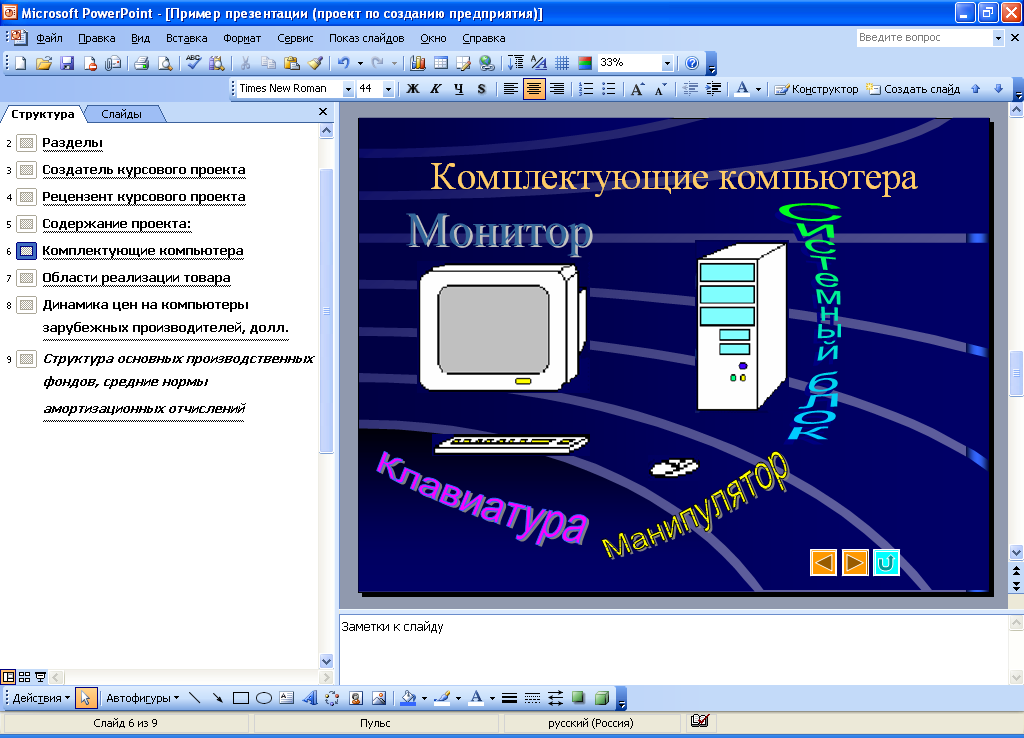Click the orange back action button on slide
This screenshot has height=738, width=1024.
click(x=824, y=562)
